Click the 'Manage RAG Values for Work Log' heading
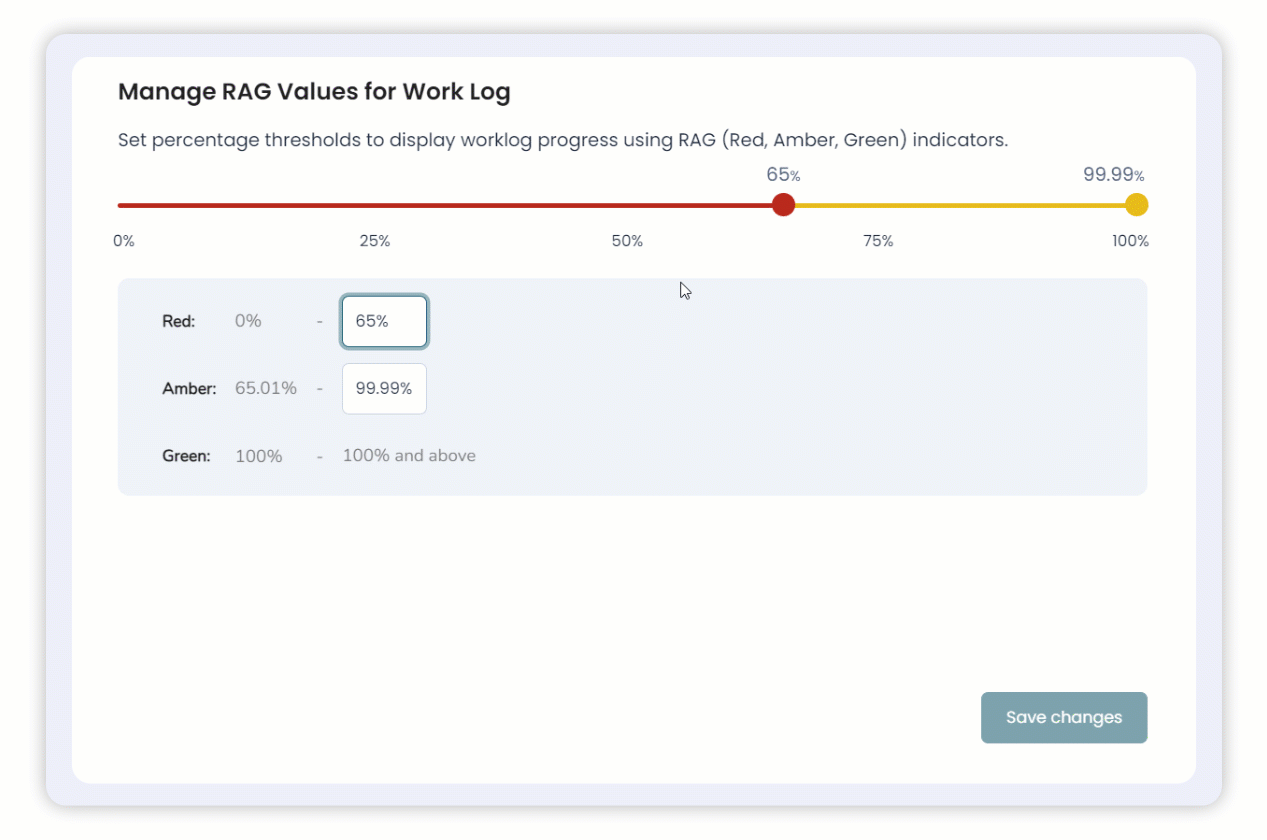 pyautogui.click(x=314, y=92)
